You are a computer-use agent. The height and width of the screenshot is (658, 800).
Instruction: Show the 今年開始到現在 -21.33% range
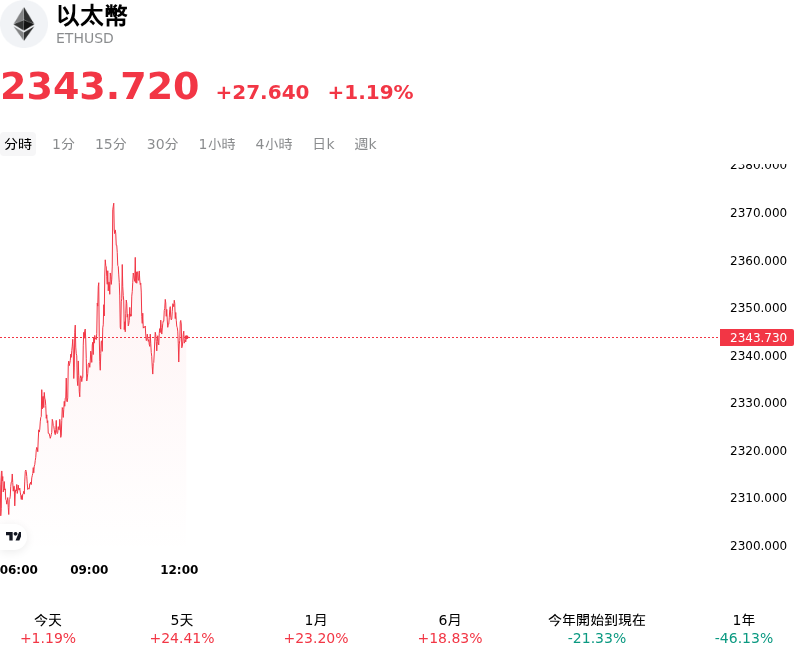click(597, 629)
